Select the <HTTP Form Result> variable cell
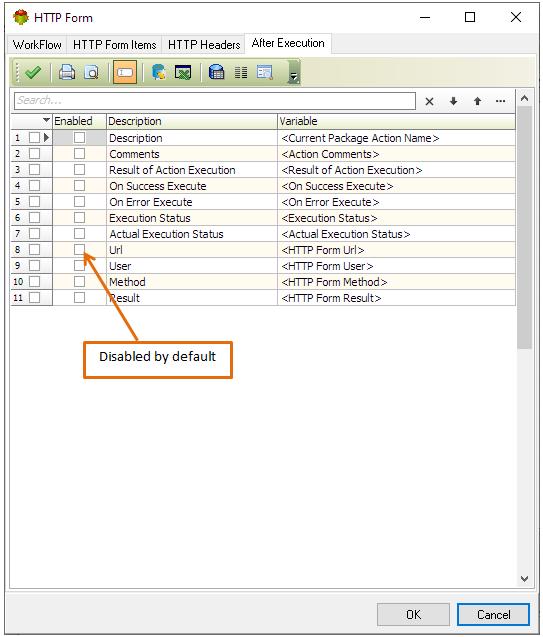Viewport: 543px width, 637px height. 396,298
